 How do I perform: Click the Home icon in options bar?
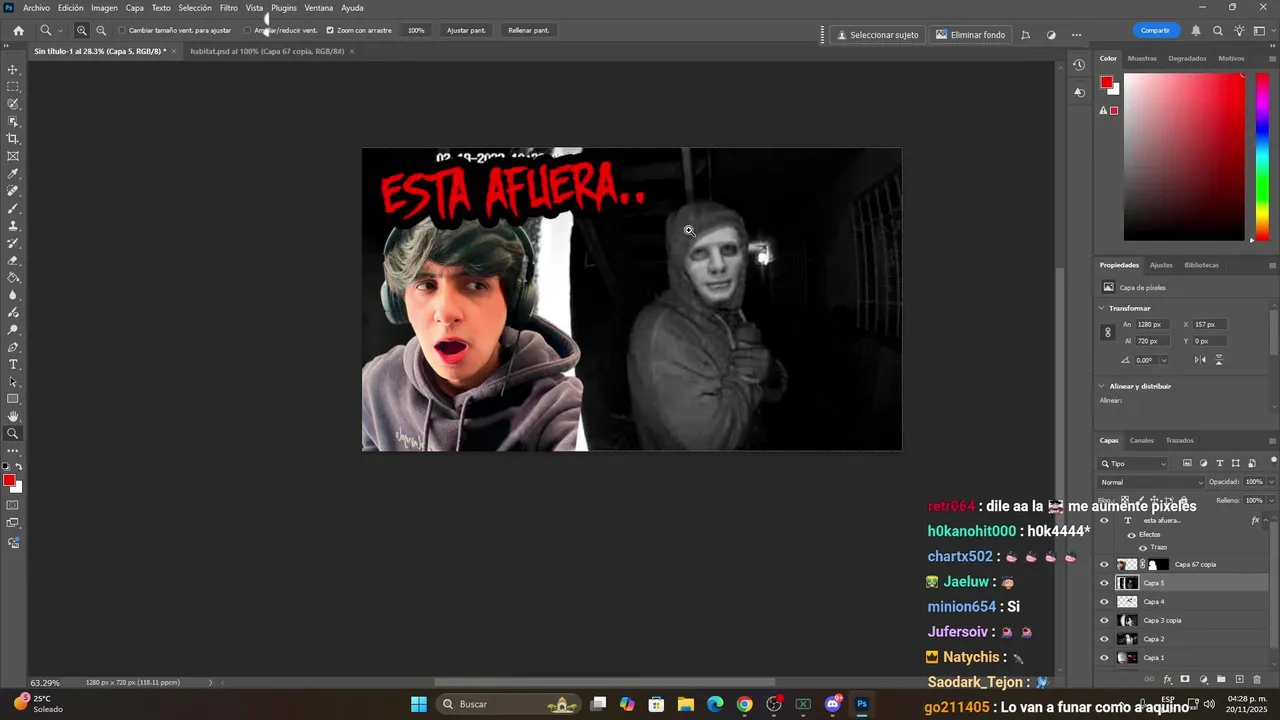pyautogui.click(x=18, y=31)
